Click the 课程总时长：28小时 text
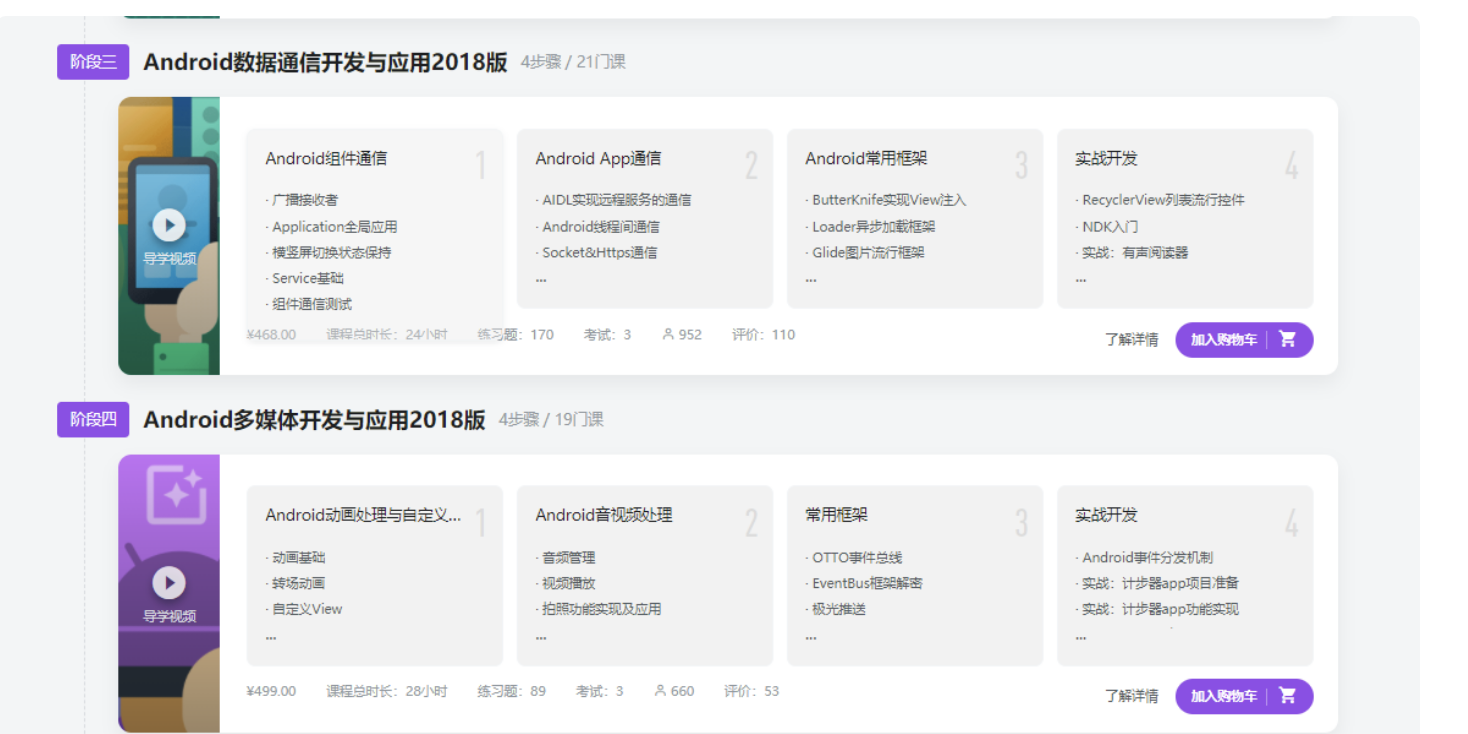1468x734 pixels. click(x=386, y=691)
